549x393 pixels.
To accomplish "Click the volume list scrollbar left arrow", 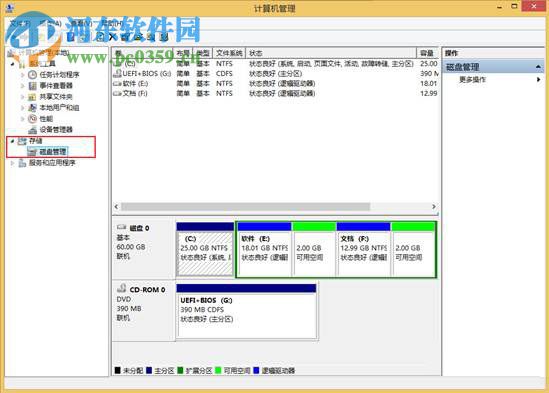I will (x=117, y=207).
